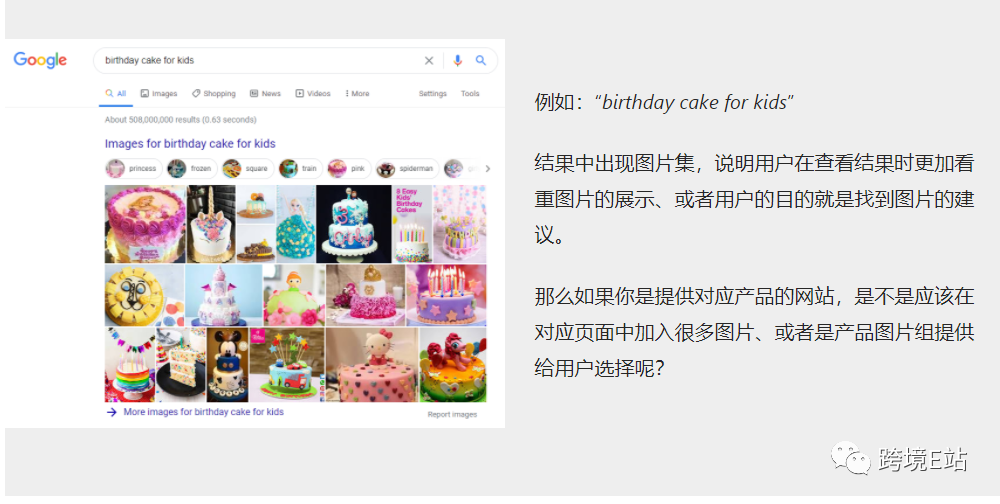Click the blue search magnifier icon
The image size is (1000, 504).
(481, 60)
